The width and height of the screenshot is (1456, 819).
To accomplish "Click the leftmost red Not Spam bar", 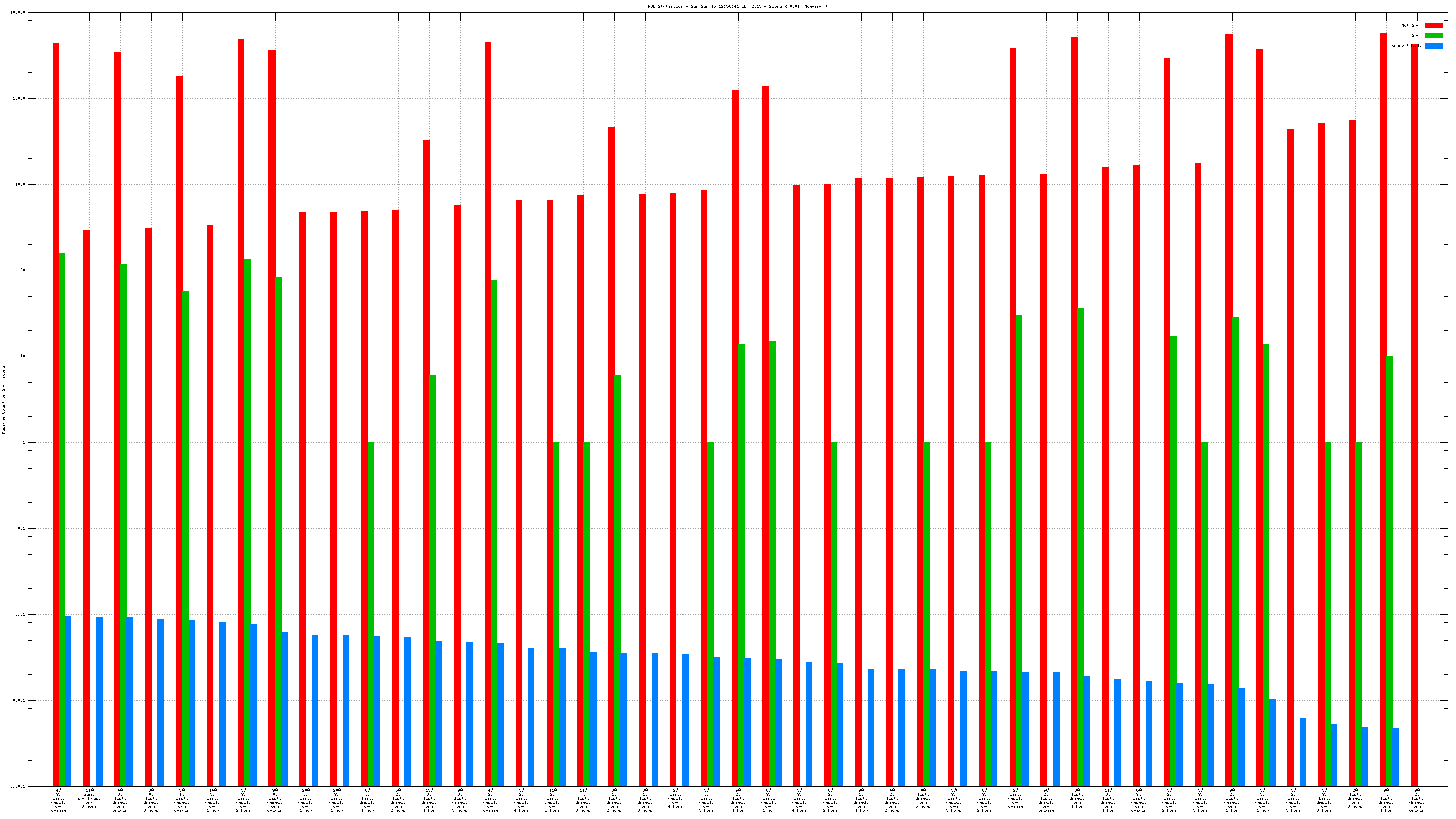I will coord(56,396).
